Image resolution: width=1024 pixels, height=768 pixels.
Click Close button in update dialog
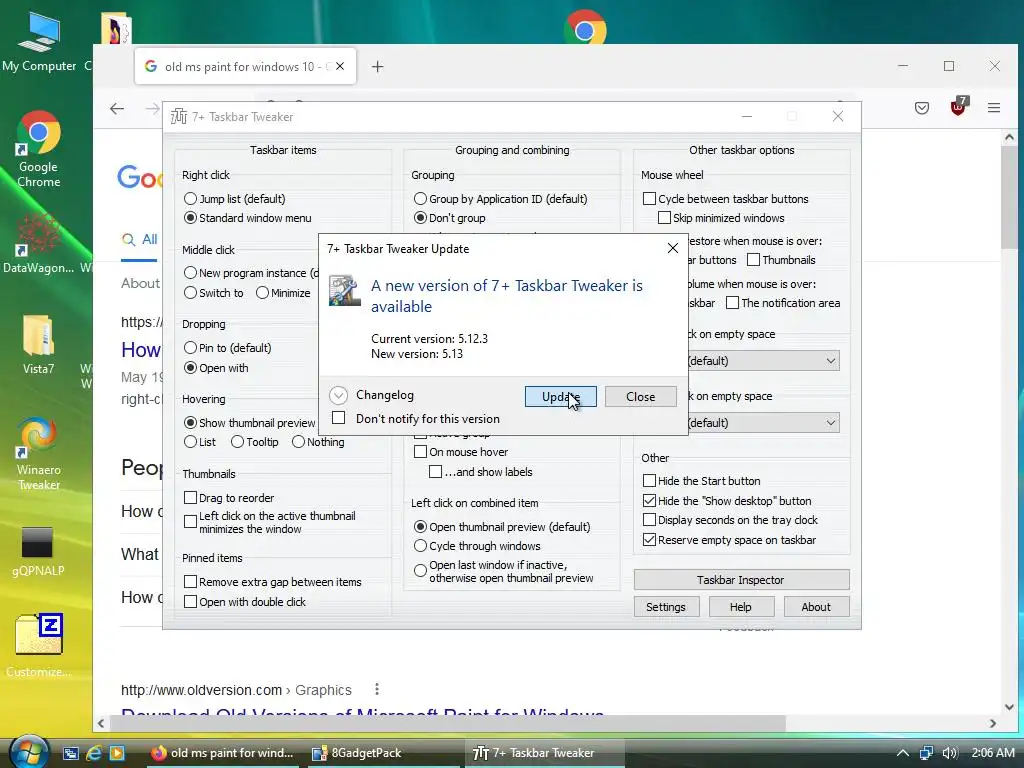[640, 396]
